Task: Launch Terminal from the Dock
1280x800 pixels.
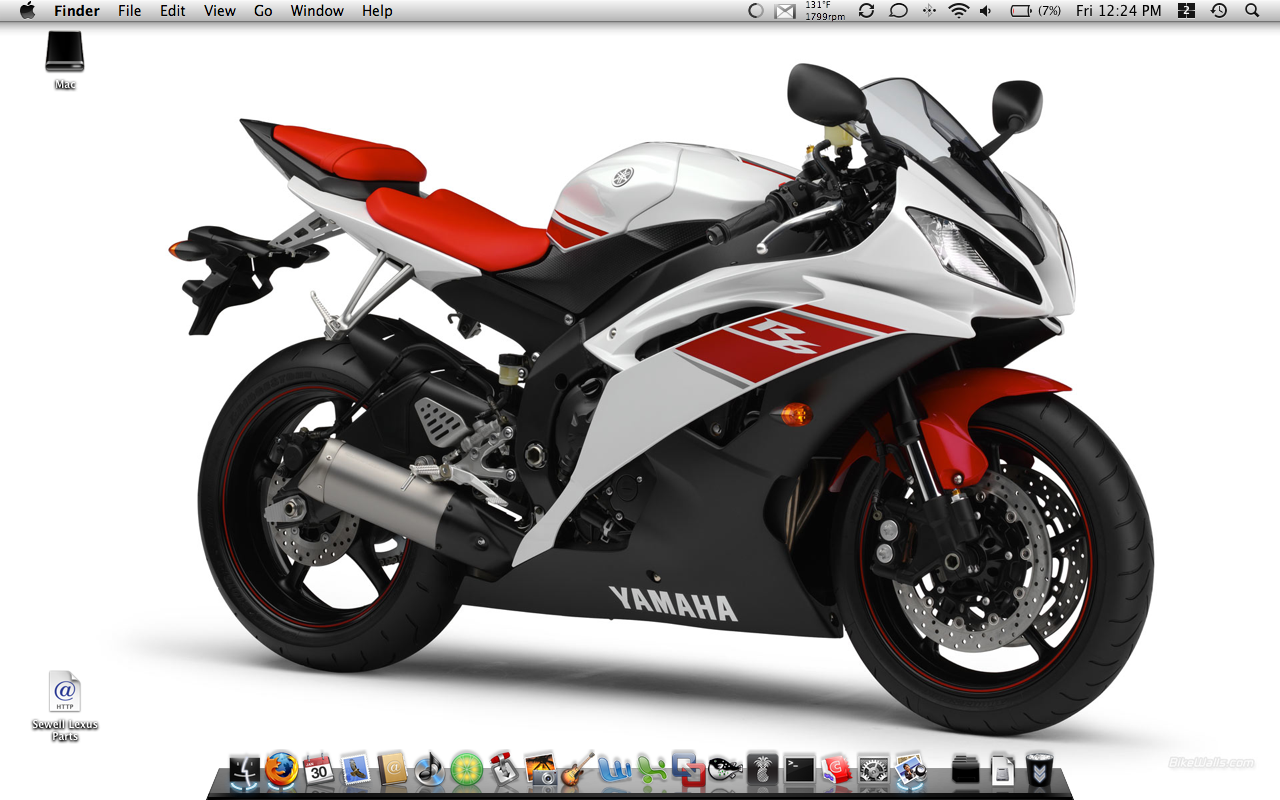Action: tap(800, 768)
